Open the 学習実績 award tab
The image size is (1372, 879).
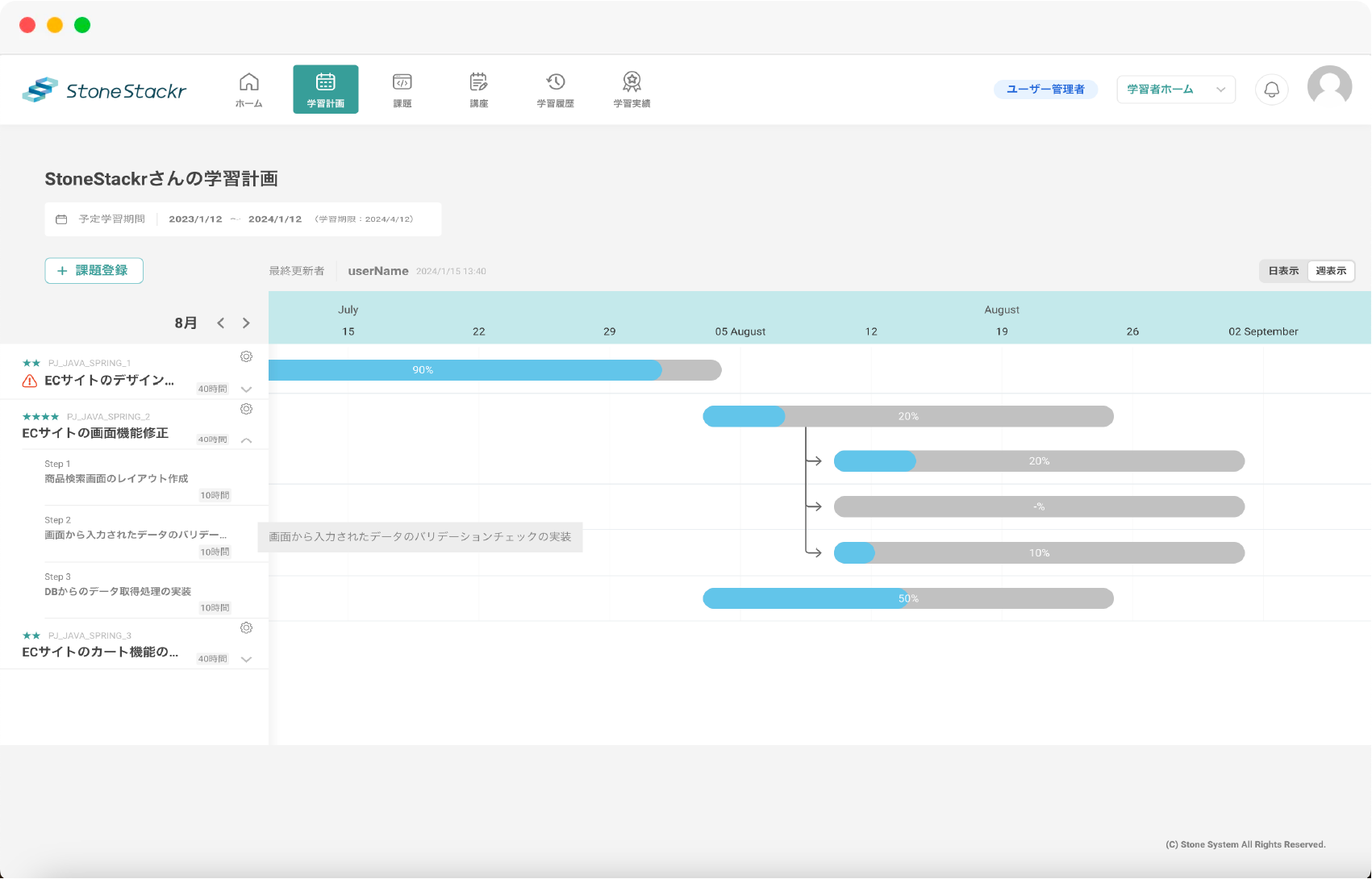tap(632, 90)
